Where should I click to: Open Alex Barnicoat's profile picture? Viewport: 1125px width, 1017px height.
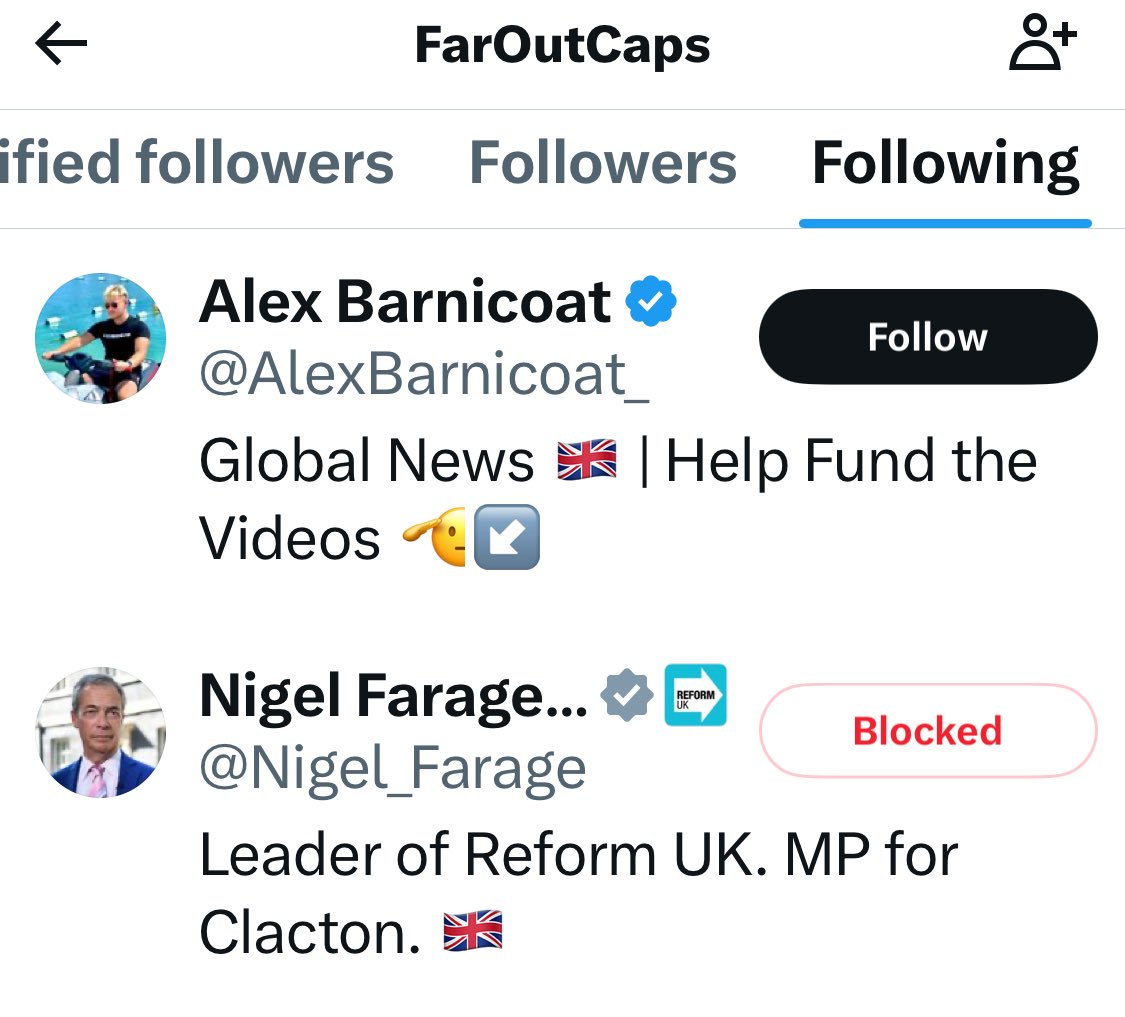(100, 338)
